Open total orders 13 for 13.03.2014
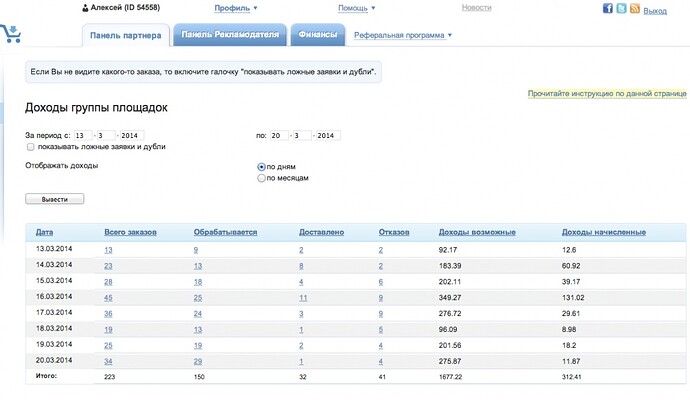Image resolution: width=690 pixels, height=400 pixels. [108, 250]
